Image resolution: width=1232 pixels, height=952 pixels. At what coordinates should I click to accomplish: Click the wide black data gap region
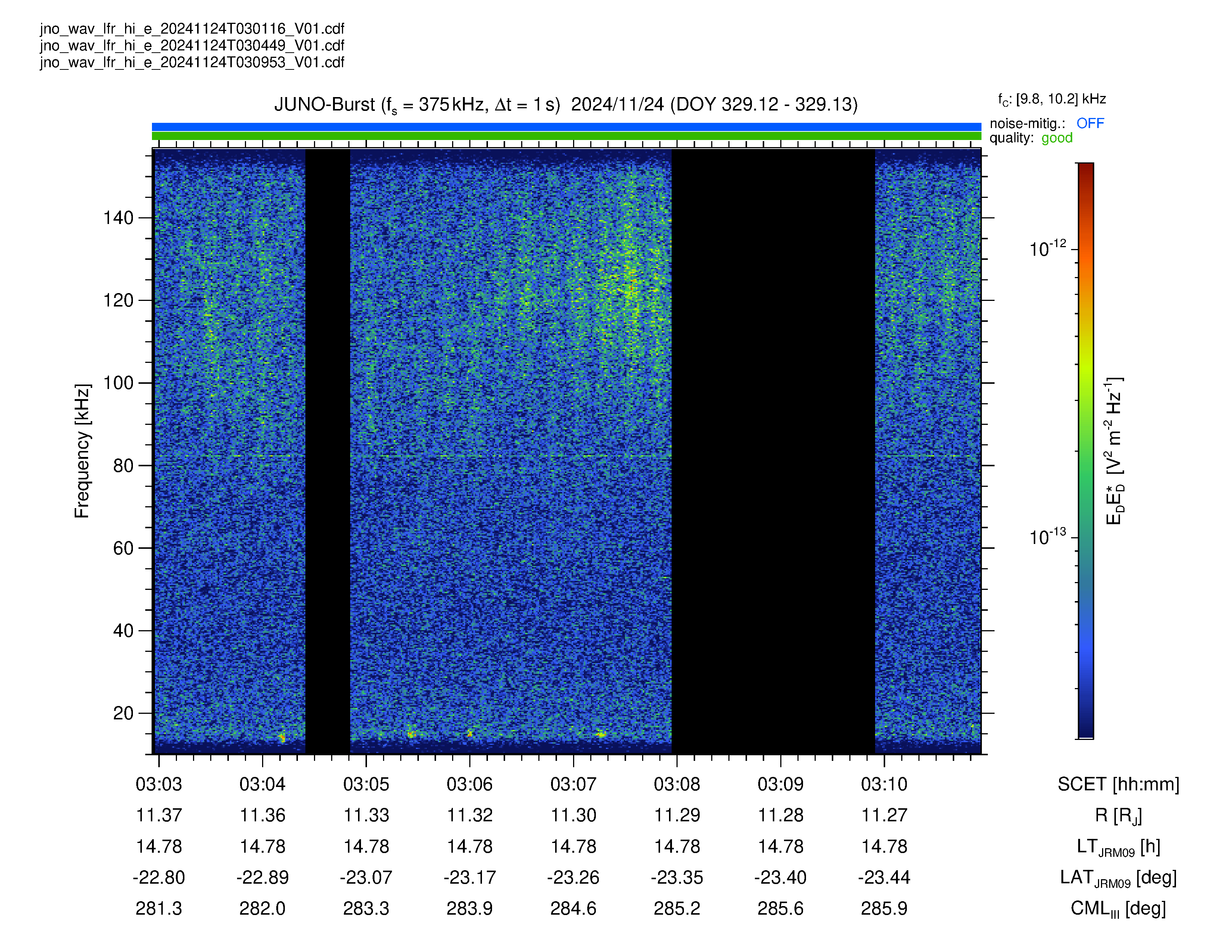pyautogui.click(x=773, y=451)
